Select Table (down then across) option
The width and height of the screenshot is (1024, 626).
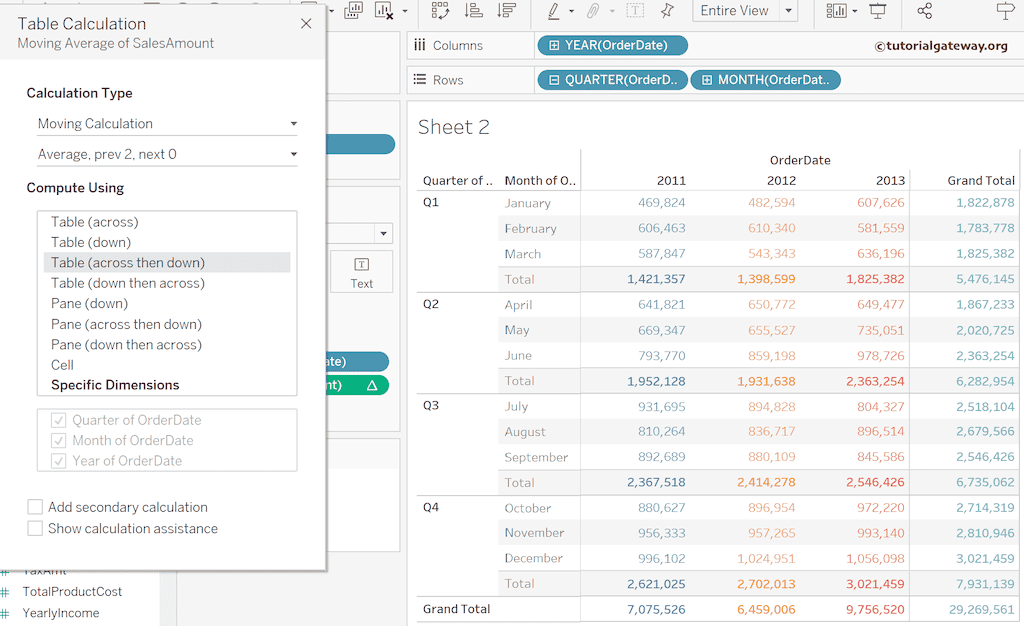click(128, 283)
